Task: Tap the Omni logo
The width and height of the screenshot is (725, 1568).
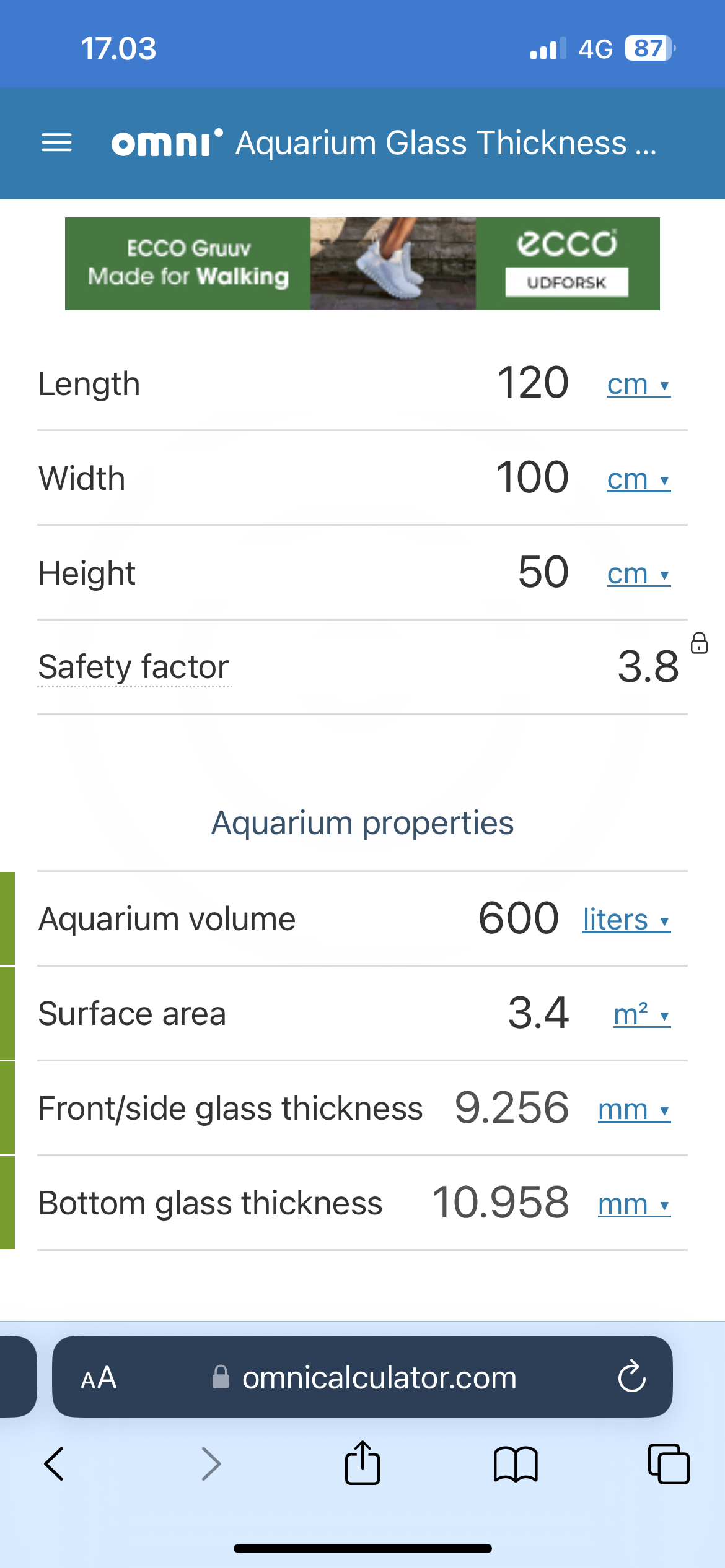Action: pyautogui.click(x=166, y=142)
